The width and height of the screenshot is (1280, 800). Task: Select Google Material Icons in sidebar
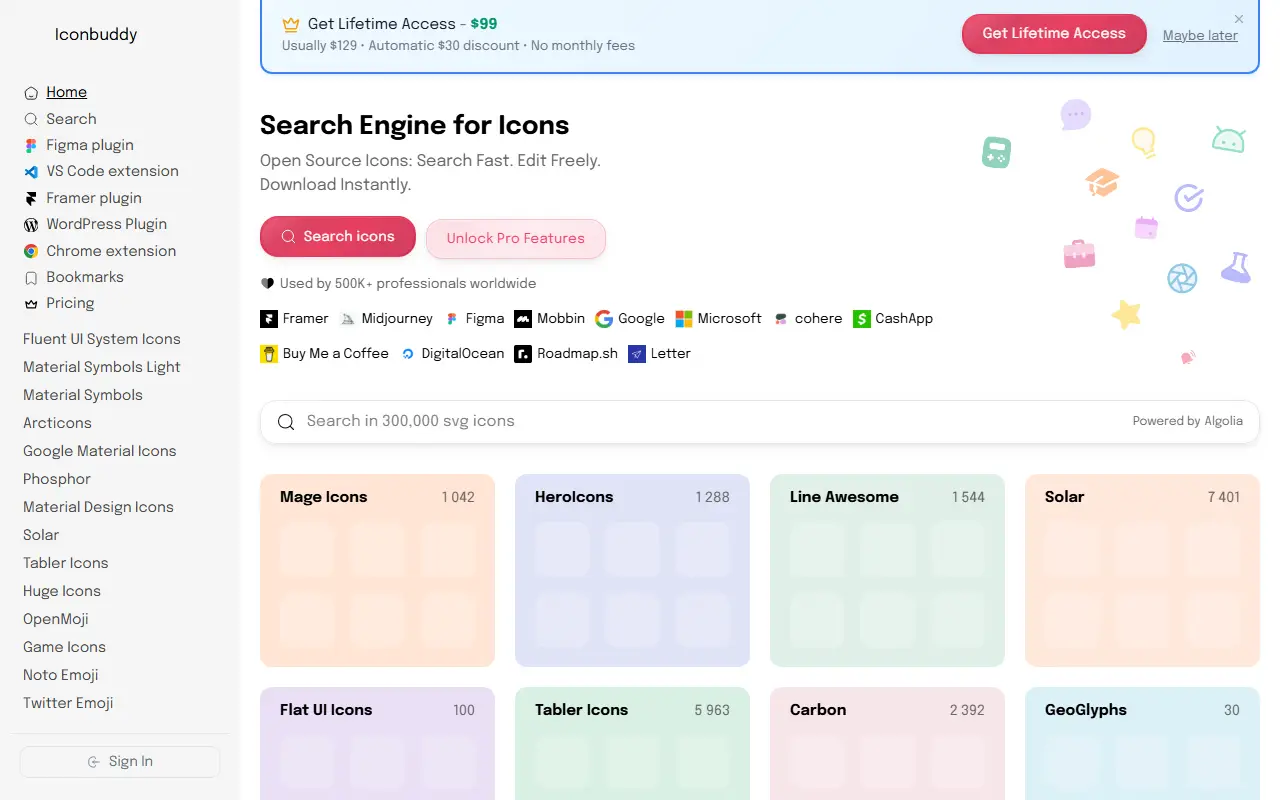[x=100, y=451]
